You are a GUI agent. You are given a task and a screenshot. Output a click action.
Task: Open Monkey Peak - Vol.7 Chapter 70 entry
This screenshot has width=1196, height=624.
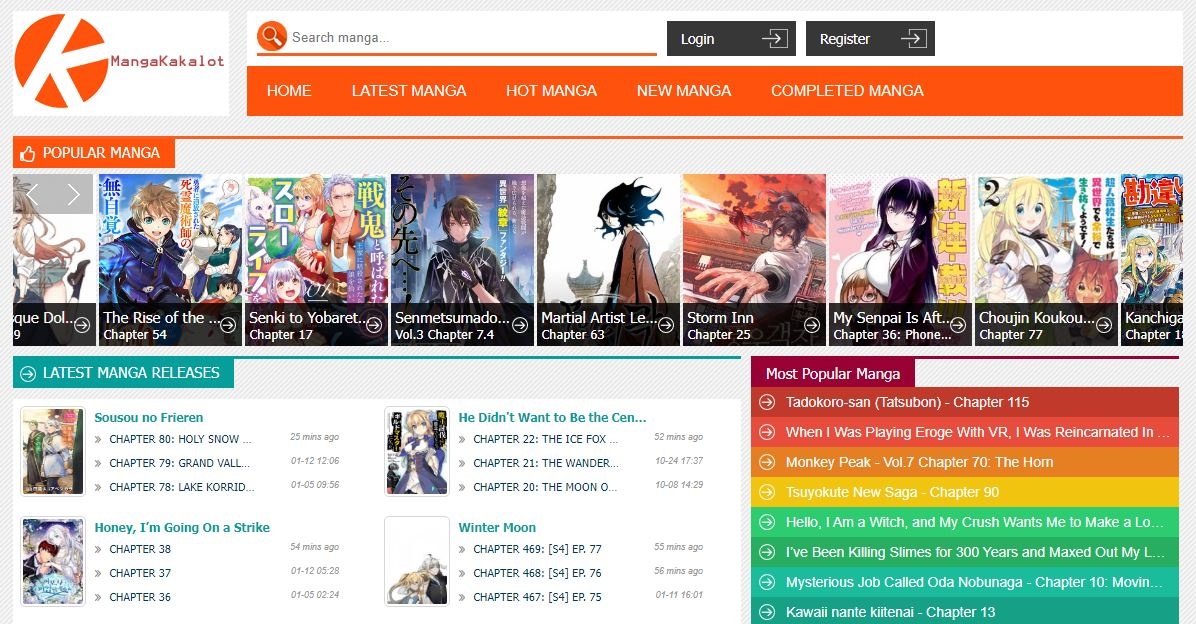(x=919, y=462)
